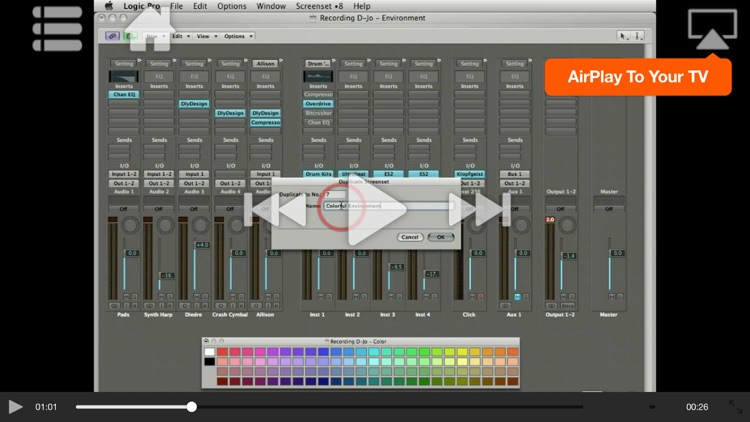Toggle the red Solo button on Click
This screenshot has height=422, width=750.
(x=480, y=297)
